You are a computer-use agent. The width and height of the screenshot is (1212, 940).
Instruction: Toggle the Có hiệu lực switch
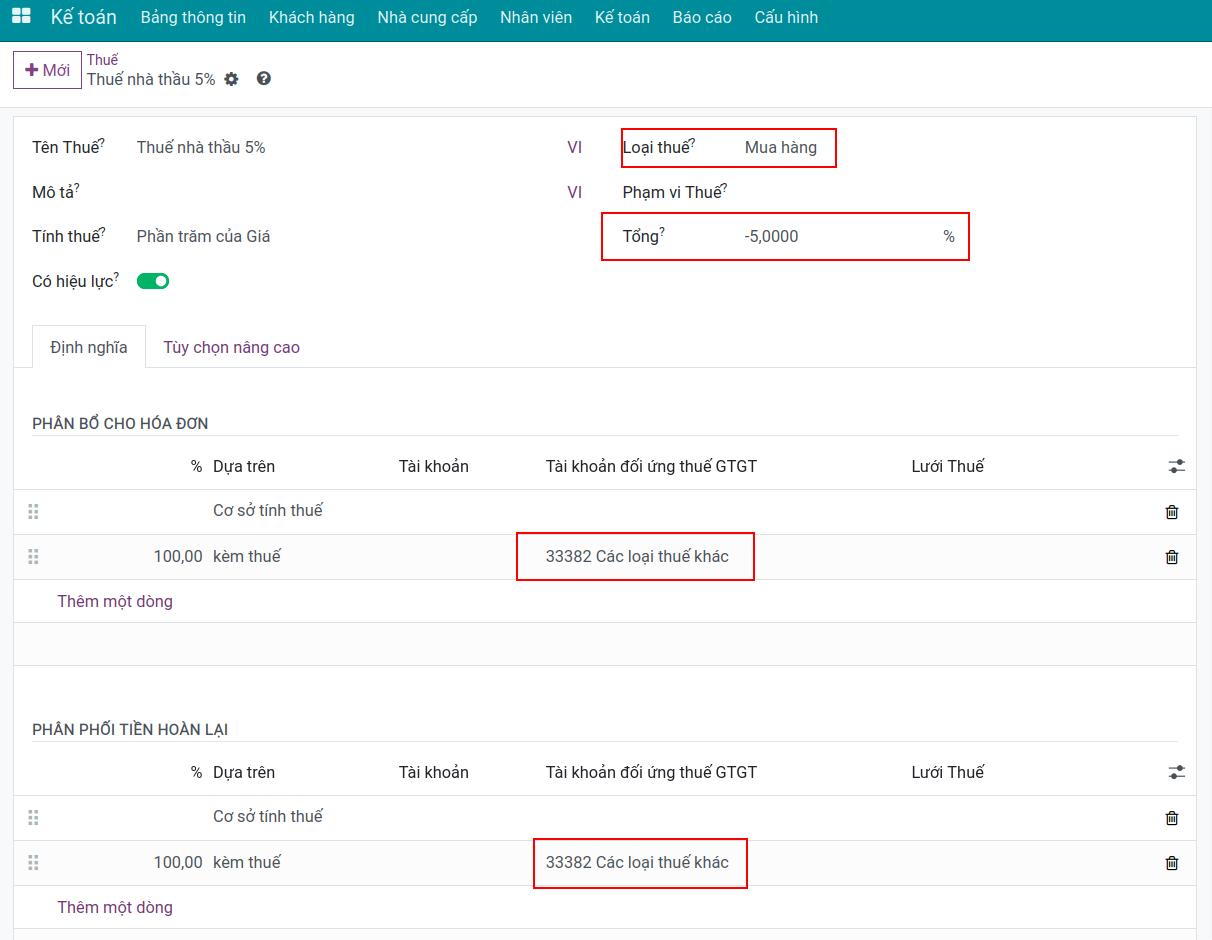pos(153,281)
